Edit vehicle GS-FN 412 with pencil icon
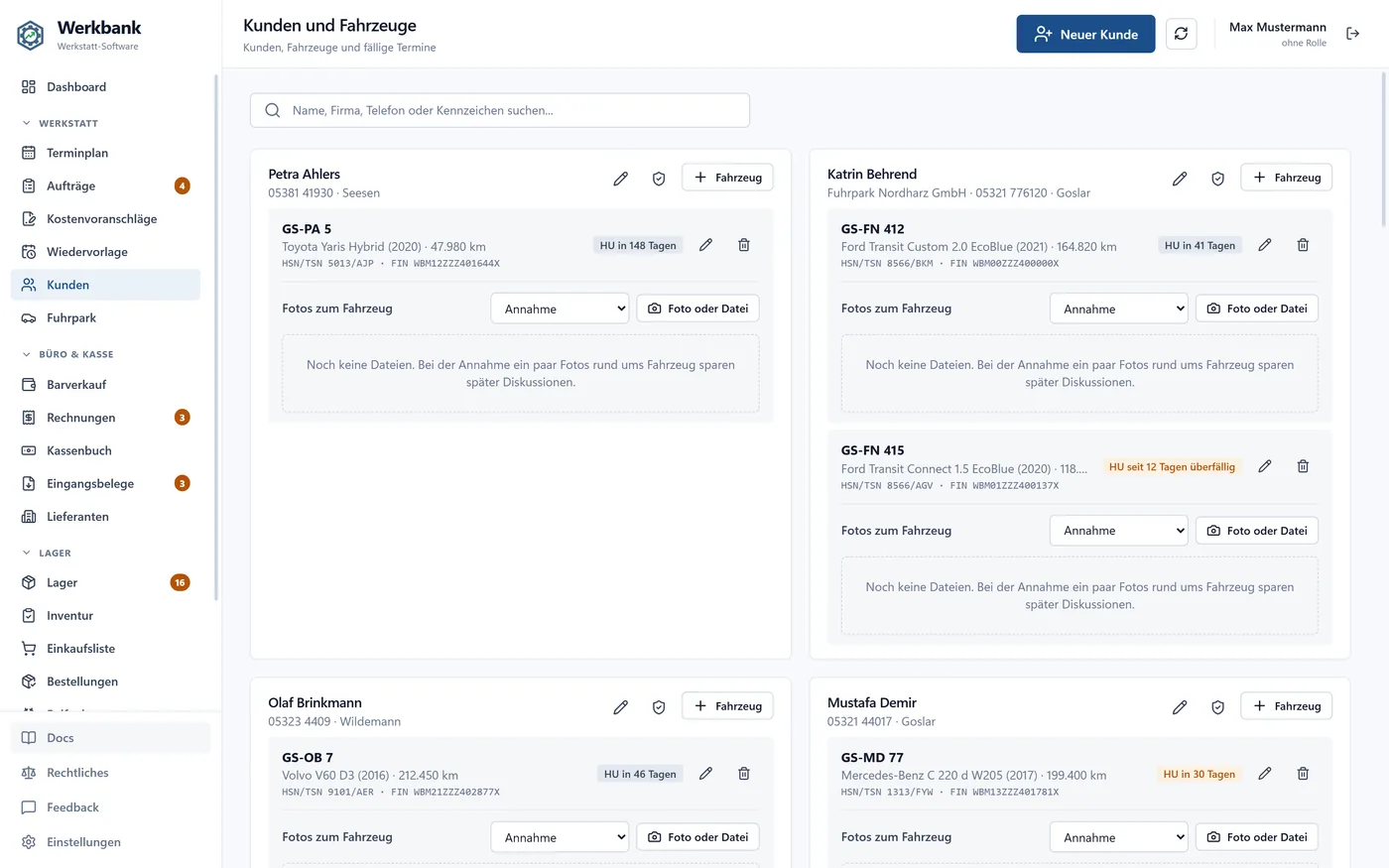The height and width of the screenshot is (868, 1389). (x=1265, y=245)
